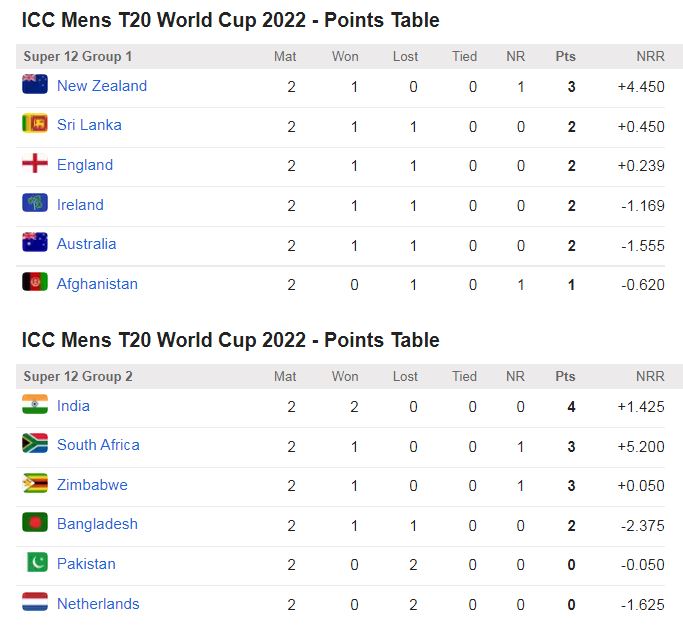Open the Sri Lanka team link
This screenshot has height=633, width=683.
tap(89, 125)
